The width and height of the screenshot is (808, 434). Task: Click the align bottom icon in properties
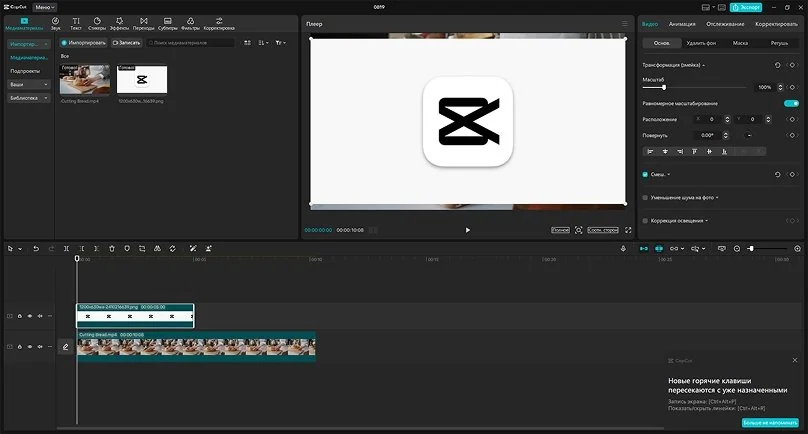click(x=725, y=152)
